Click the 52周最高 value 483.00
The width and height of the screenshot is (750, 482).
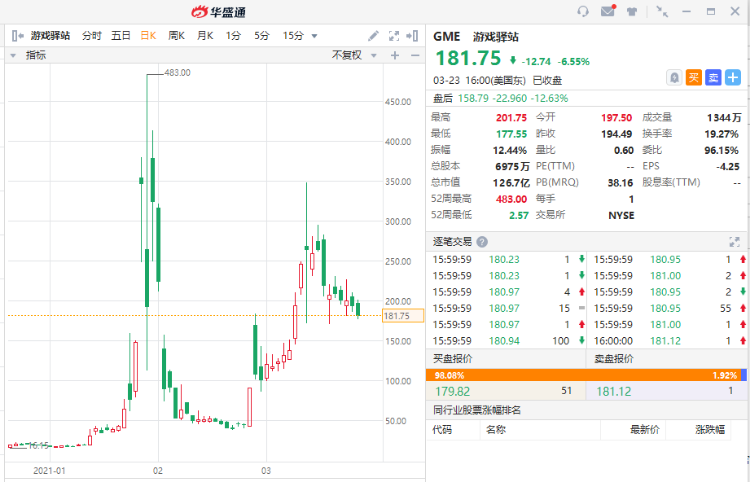[x=511, y=199]
